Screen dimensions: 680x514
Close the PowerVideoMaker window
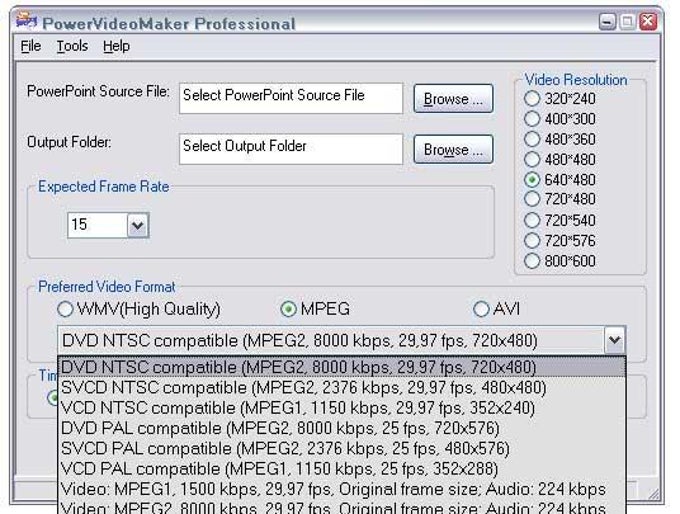pos(648,22)
